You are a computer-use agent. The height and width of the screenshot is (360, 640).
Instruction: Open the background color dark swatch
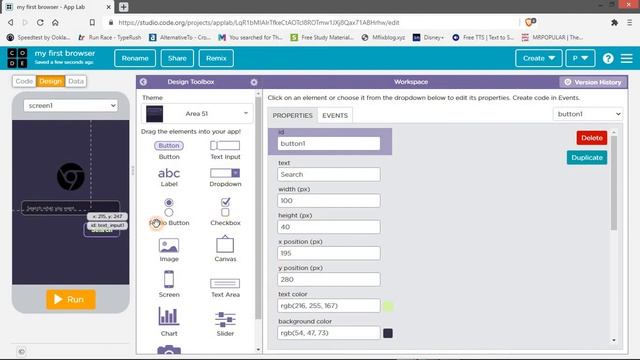(388, 333)
